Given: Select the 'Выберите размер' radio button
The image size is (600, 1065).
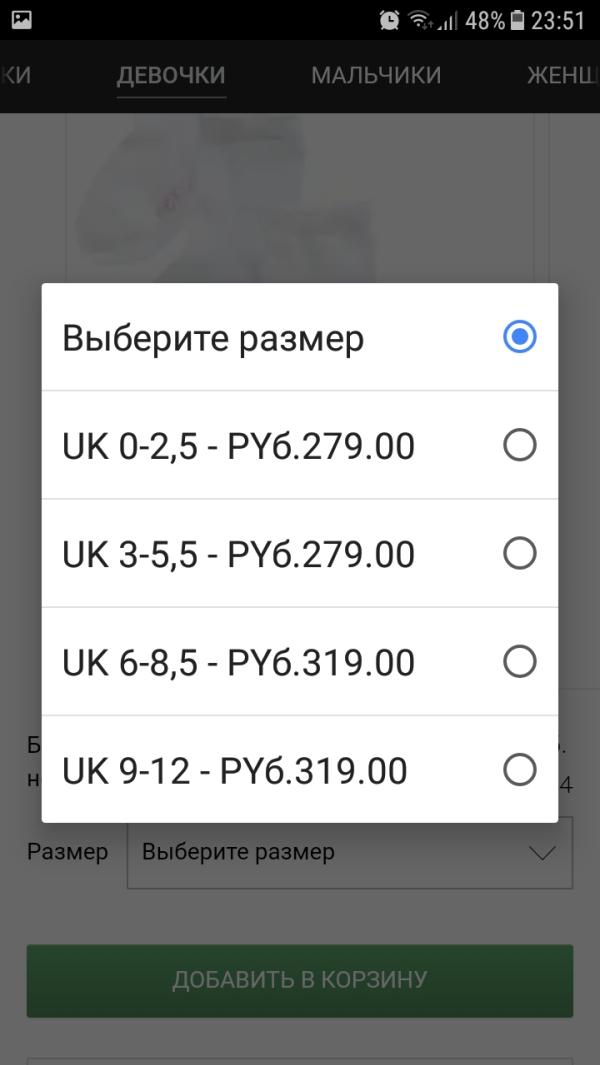Looking at the screenshot, I should (x=520, y=338).
